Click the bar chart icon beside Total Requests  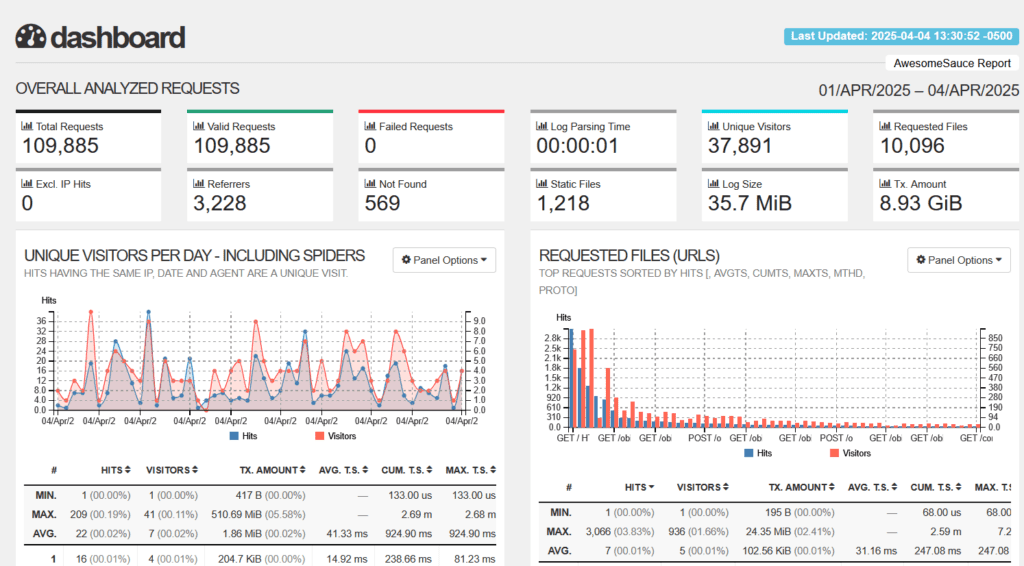tap(27, 127)
